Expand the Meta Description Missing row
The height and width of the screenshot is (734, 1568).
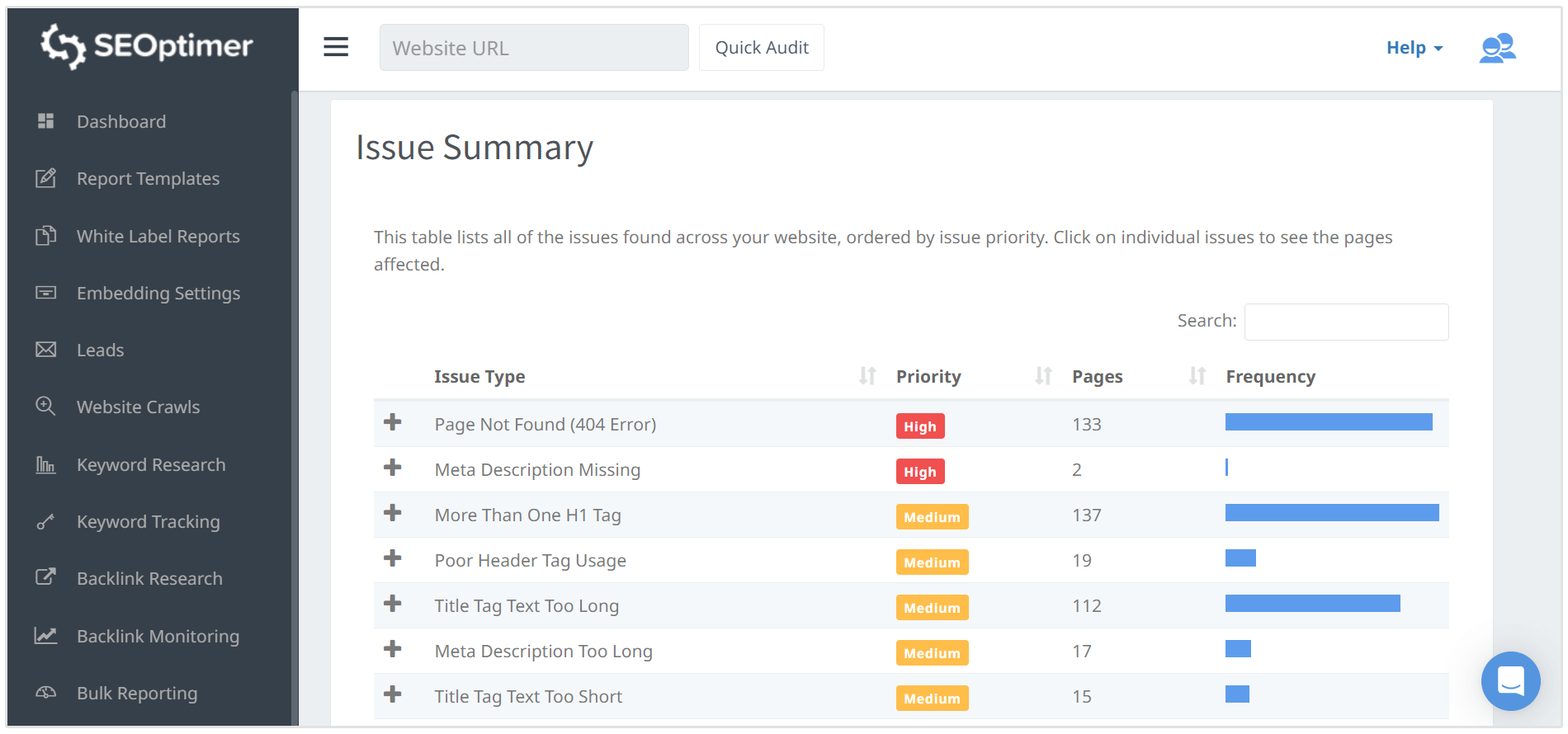point(393,468)
